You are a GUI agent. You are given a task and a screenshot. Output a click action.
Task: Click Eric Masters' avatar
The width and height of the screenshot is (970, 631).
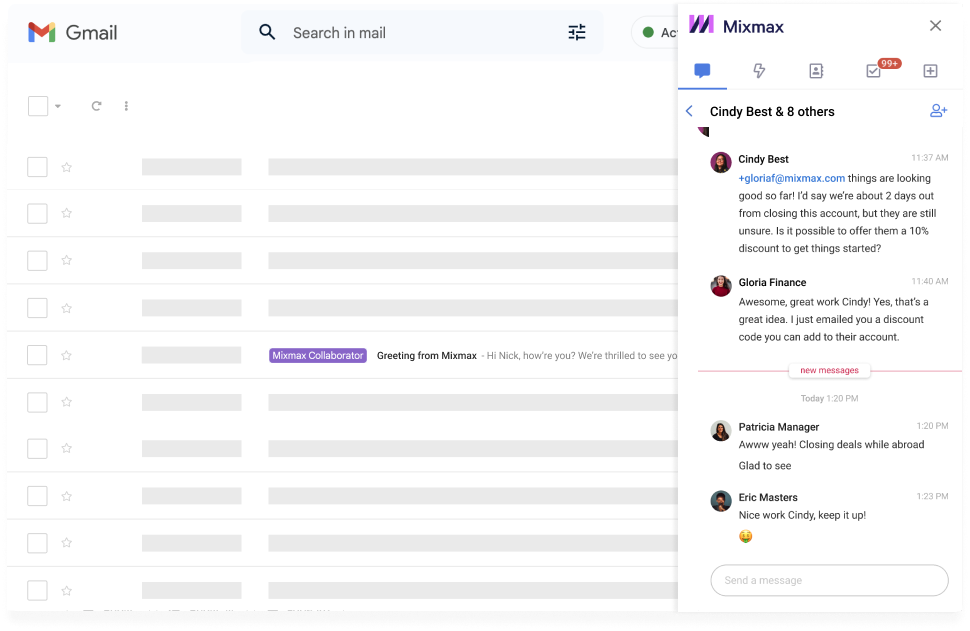(721, 501)
